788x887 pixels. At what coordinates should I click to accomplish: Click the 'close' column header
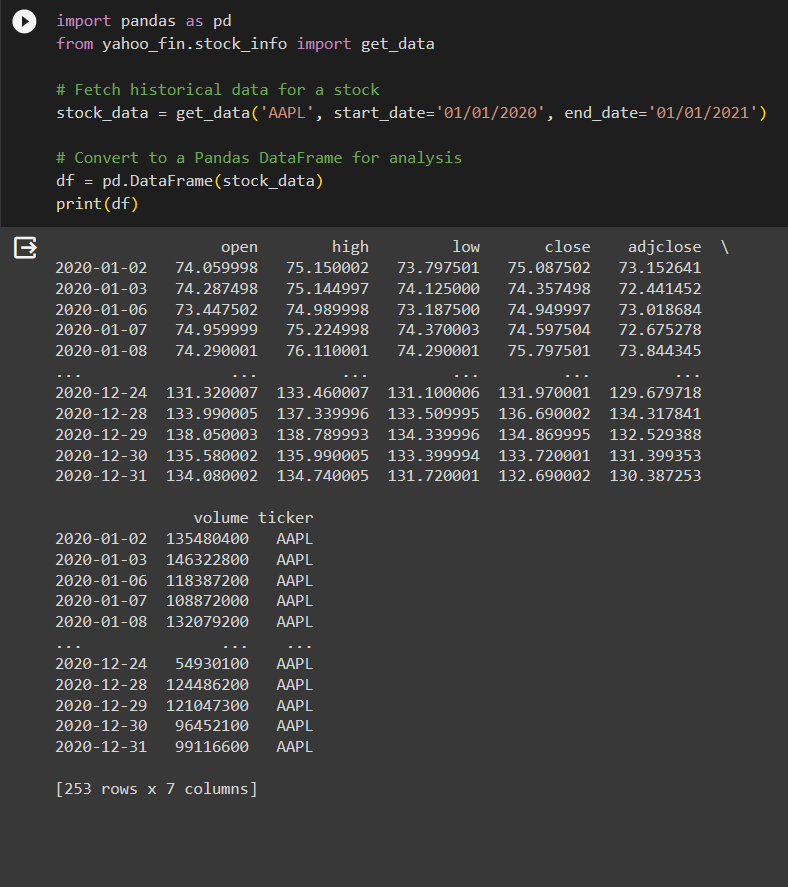[x=567, y=247]
